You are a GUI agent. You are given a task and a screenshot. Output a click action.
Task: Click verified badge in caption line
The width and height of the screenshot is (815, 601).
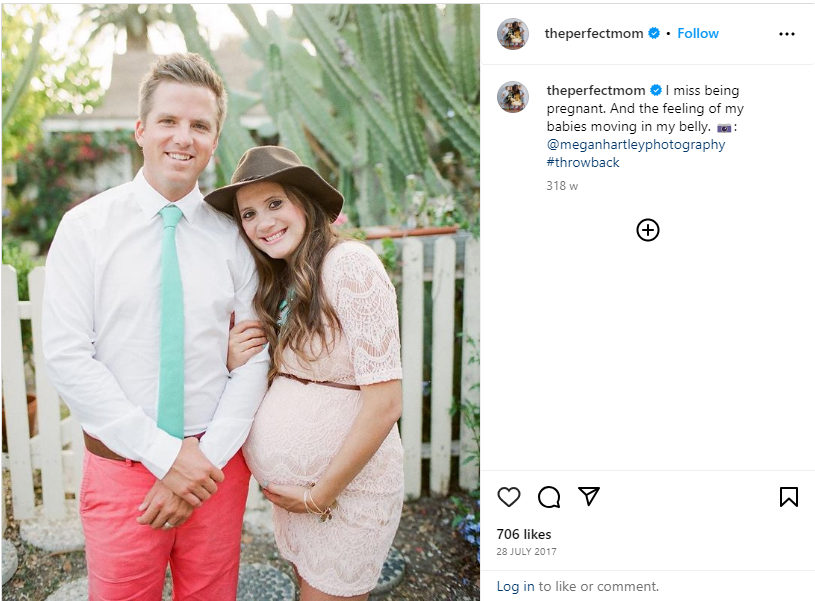click(x=656, y=90)
